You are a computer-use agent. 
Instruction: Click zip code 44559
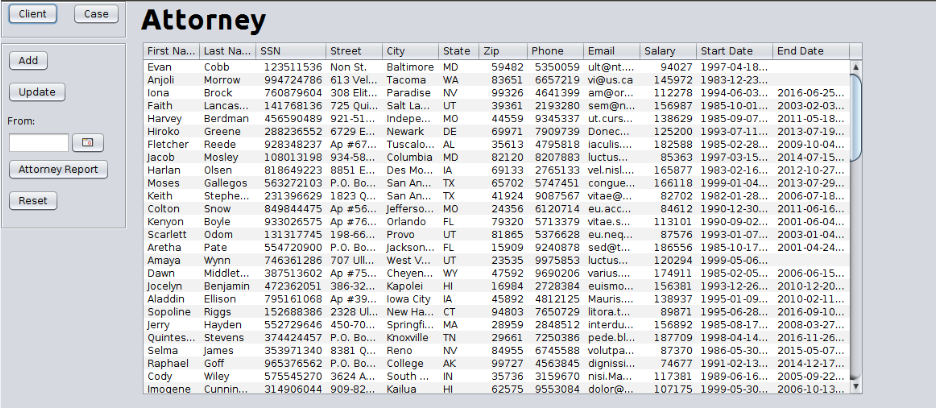pyautogui.click(x=507, y=119)
